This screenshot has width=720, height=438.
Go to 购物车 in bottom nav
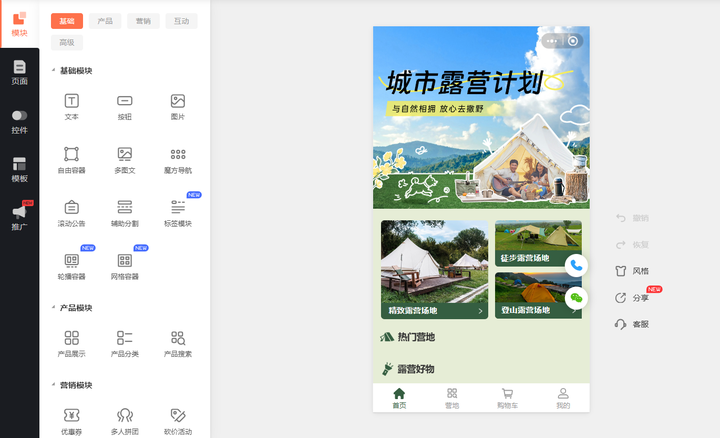click(x=507, y=398)
